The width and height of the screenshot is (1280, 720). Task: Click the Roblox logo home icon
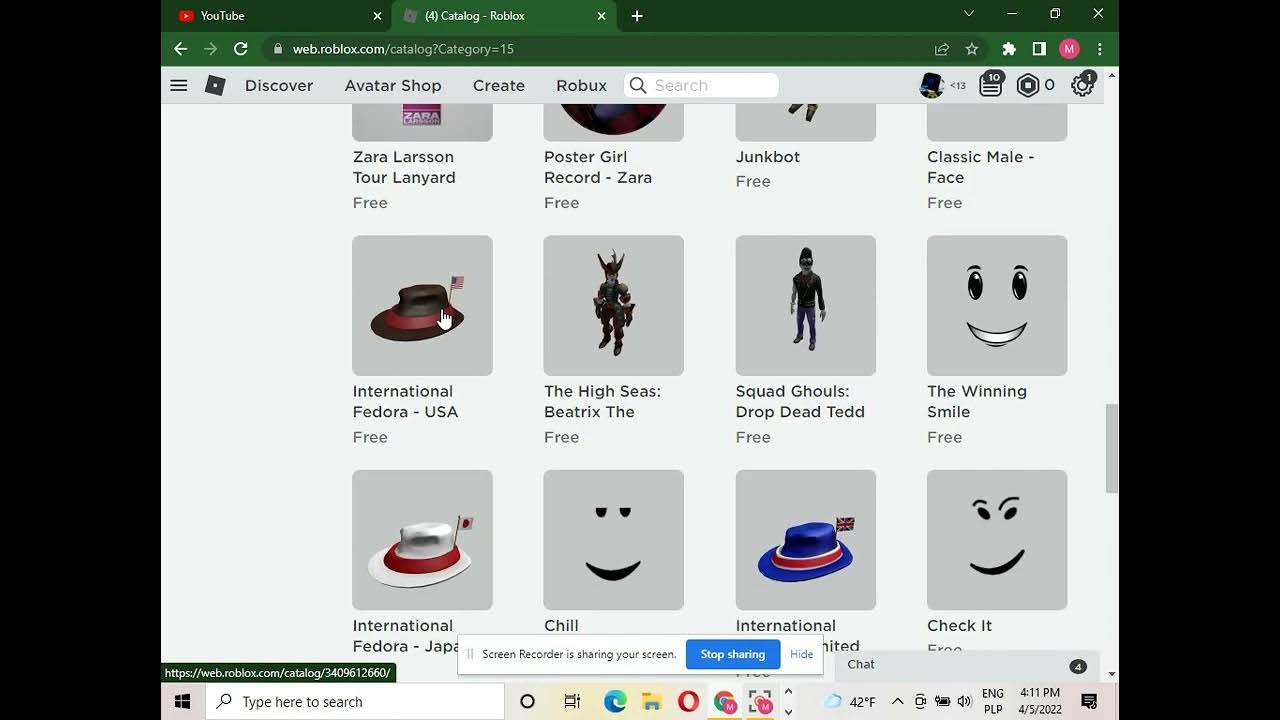215,86
